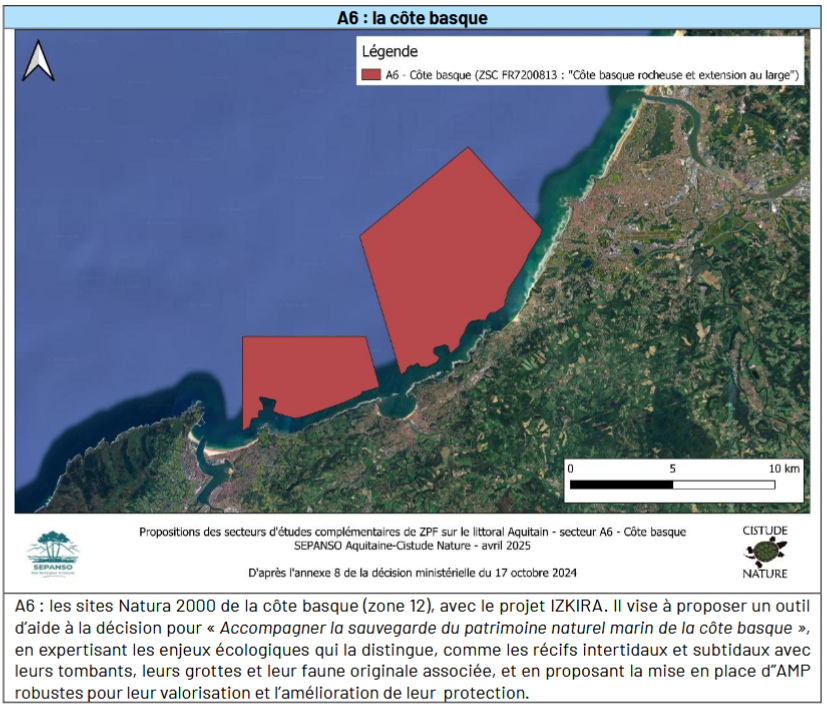Click the "Légende" heading

coord(389,51)
